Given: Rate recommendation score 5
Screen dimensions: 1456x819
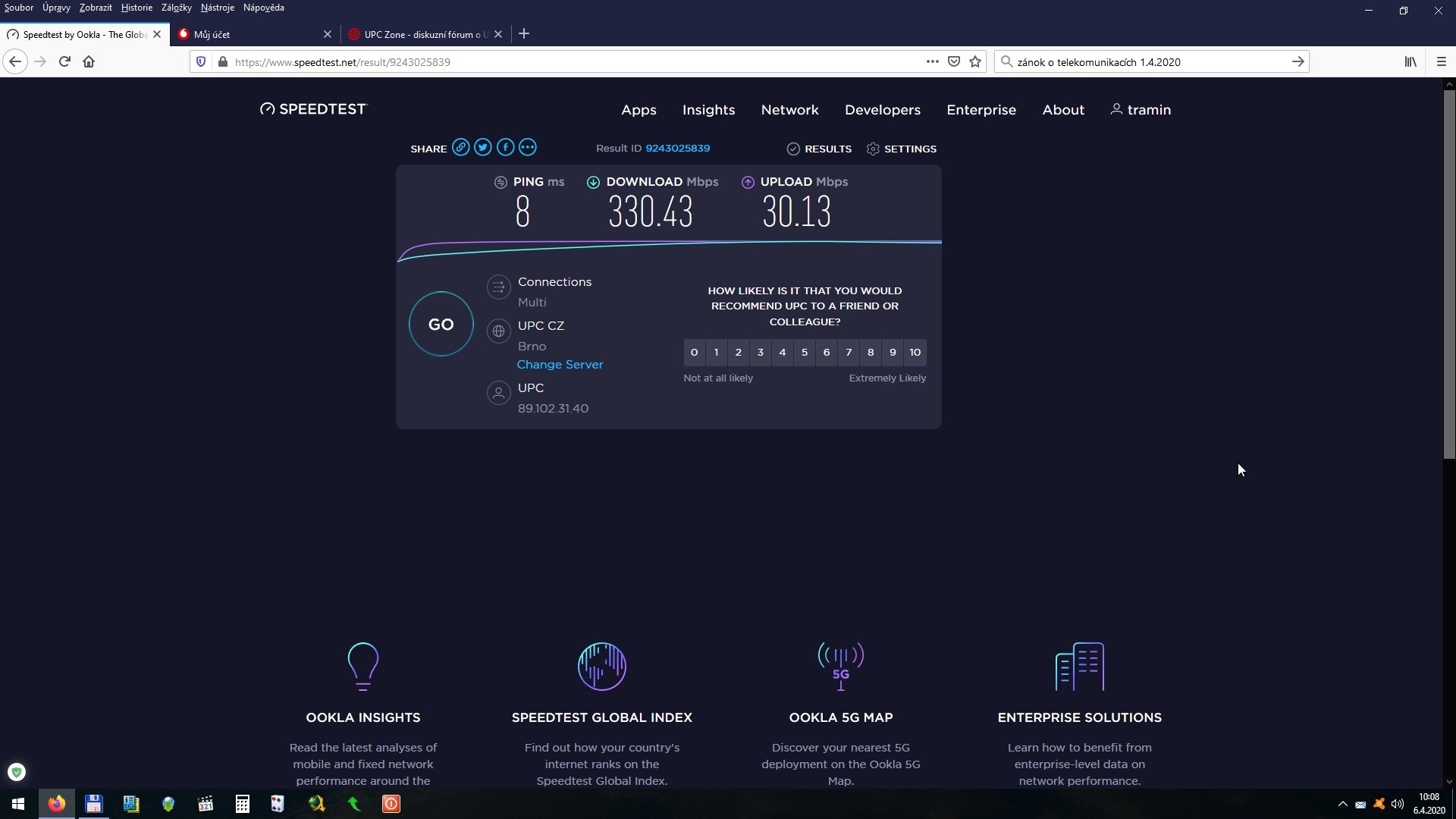Looking at the screenshot, I should click(x=805, y=352).
